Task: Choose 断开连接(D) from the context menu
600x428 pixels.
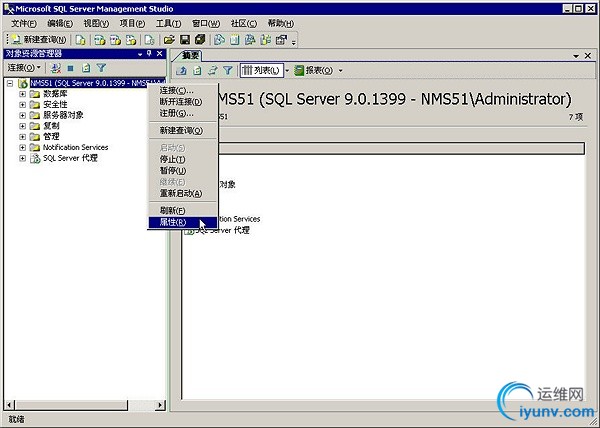Action: pyautogui.click(x=183, y=102)
